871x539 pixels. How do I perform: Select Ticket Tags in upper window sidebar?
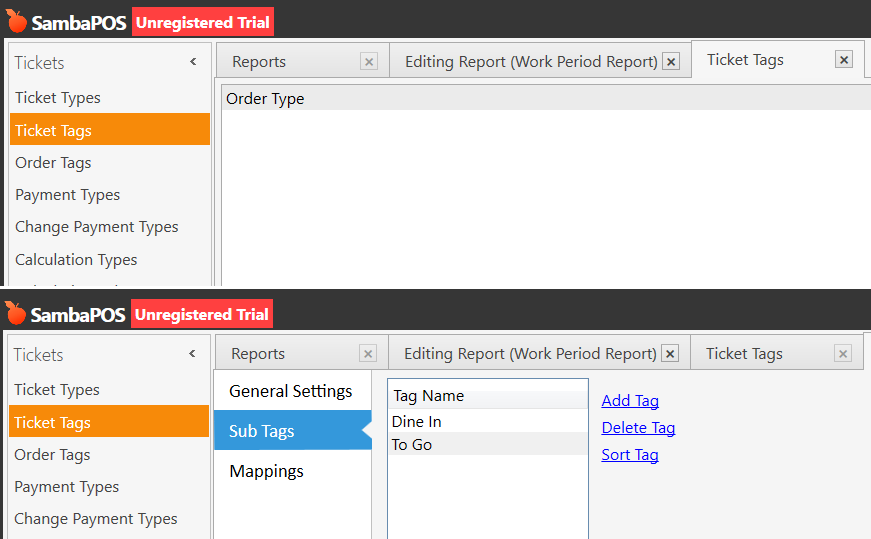click(110, 129)
